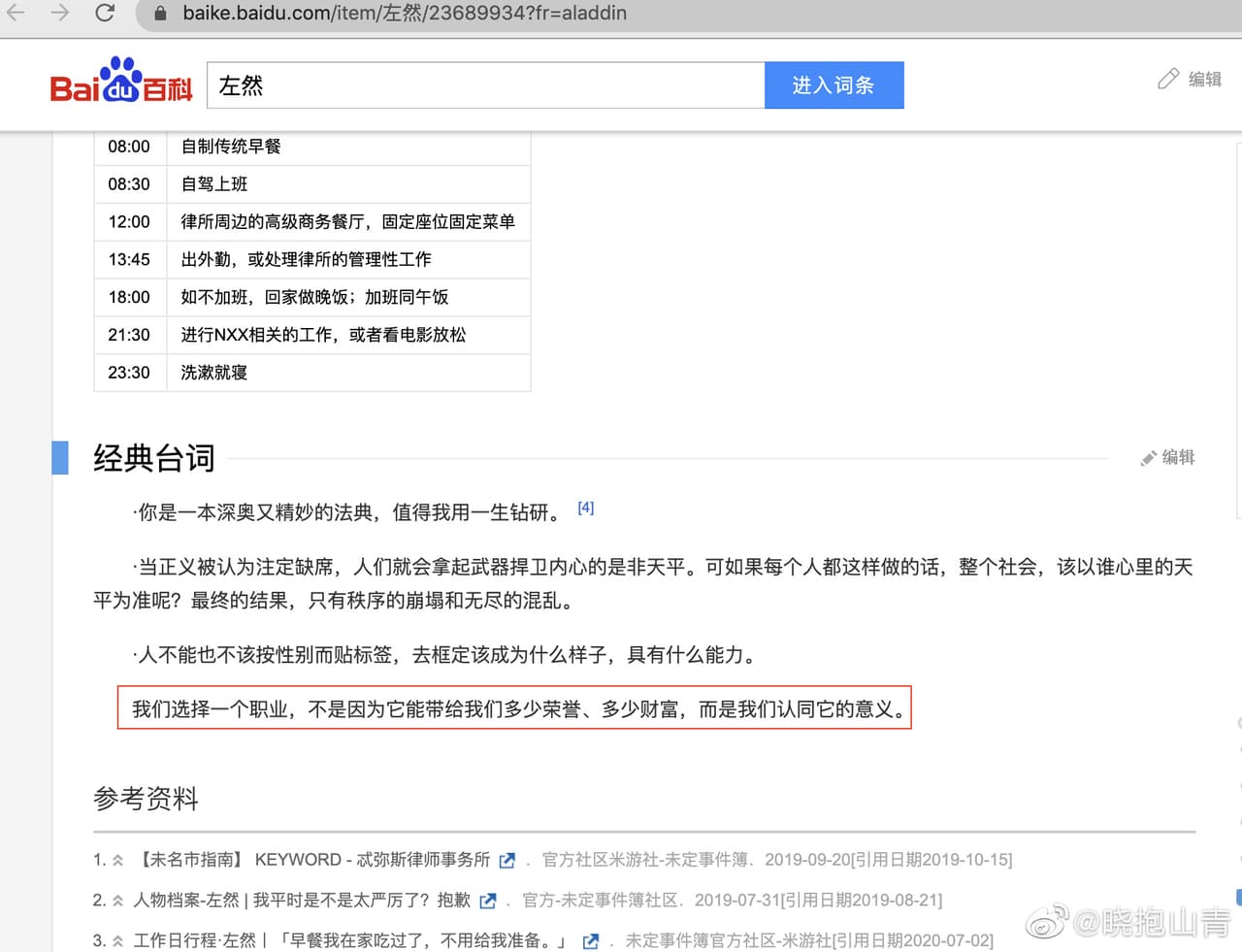Open external link icon of reference 2
The height and width of the screenshot is (952, 1242).
pos(487,901)
